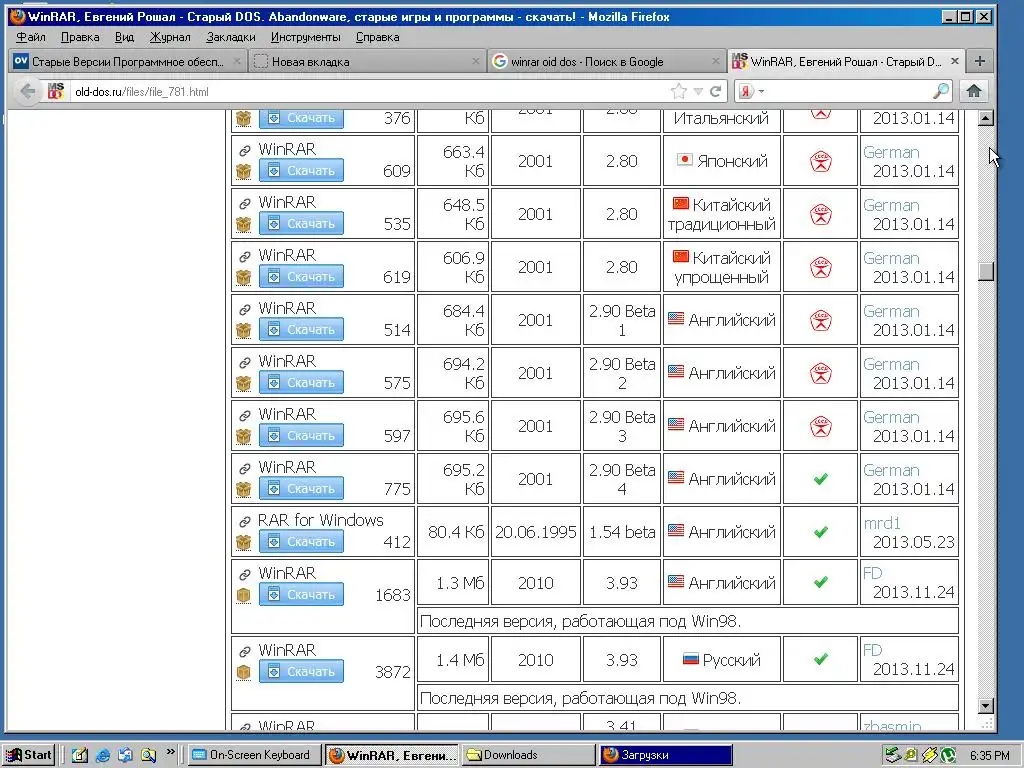Click the first quick launch notepad icon
1024x768 pixels.
(x=80, y=755)
